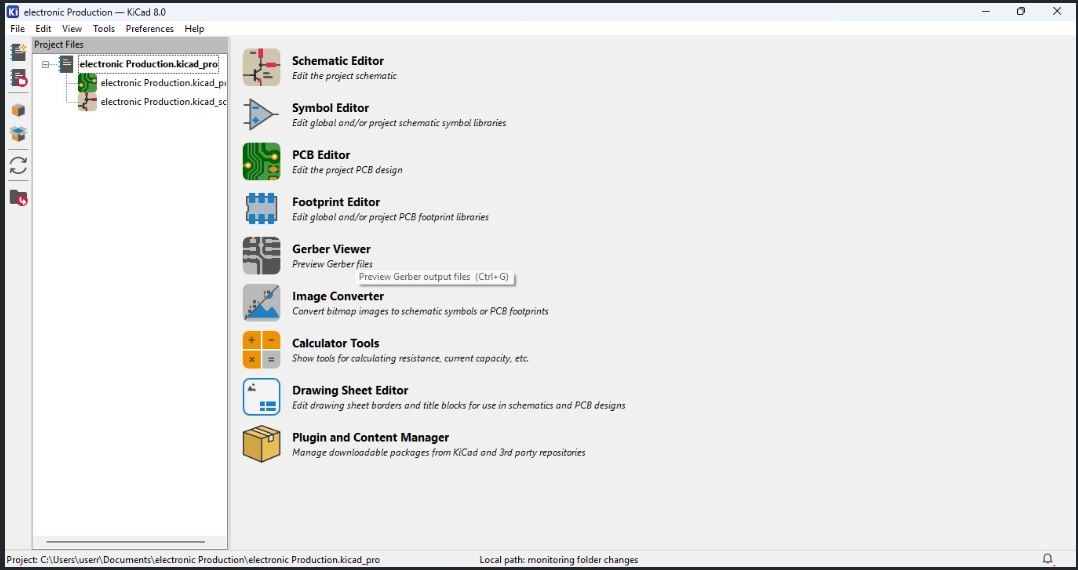Screen dimensions: 1078x570
Task: Create new project from left toolbar
Action: pyautogui.click(x=19, y=52)
